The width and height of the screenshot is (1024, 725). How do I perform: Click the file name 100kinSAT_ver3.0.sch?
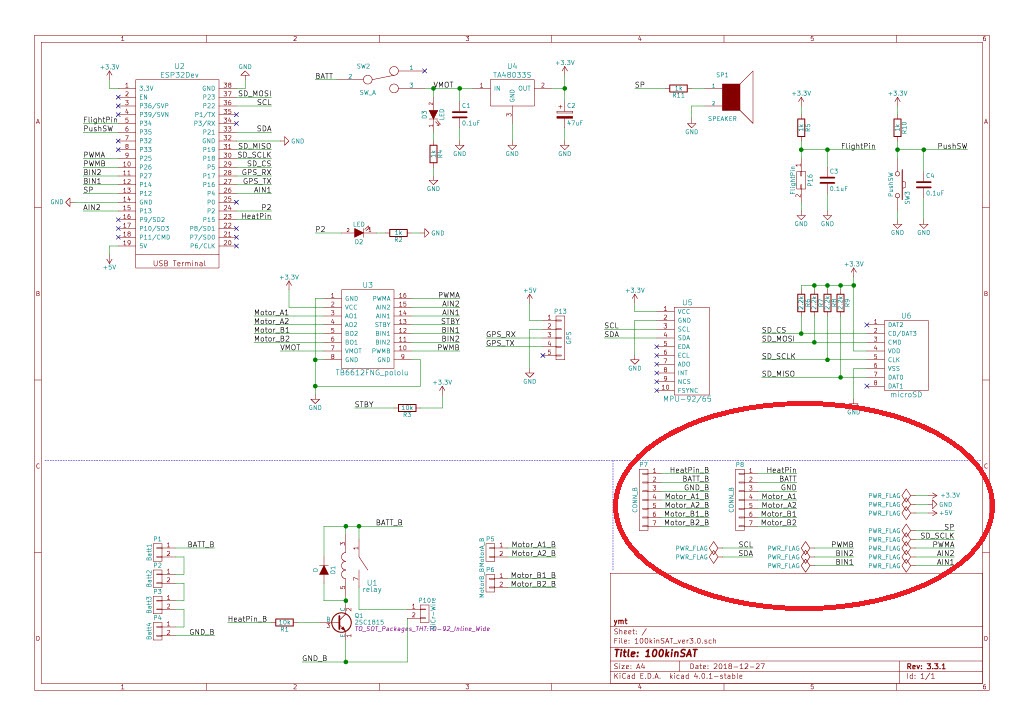click(x=672, y=641)
